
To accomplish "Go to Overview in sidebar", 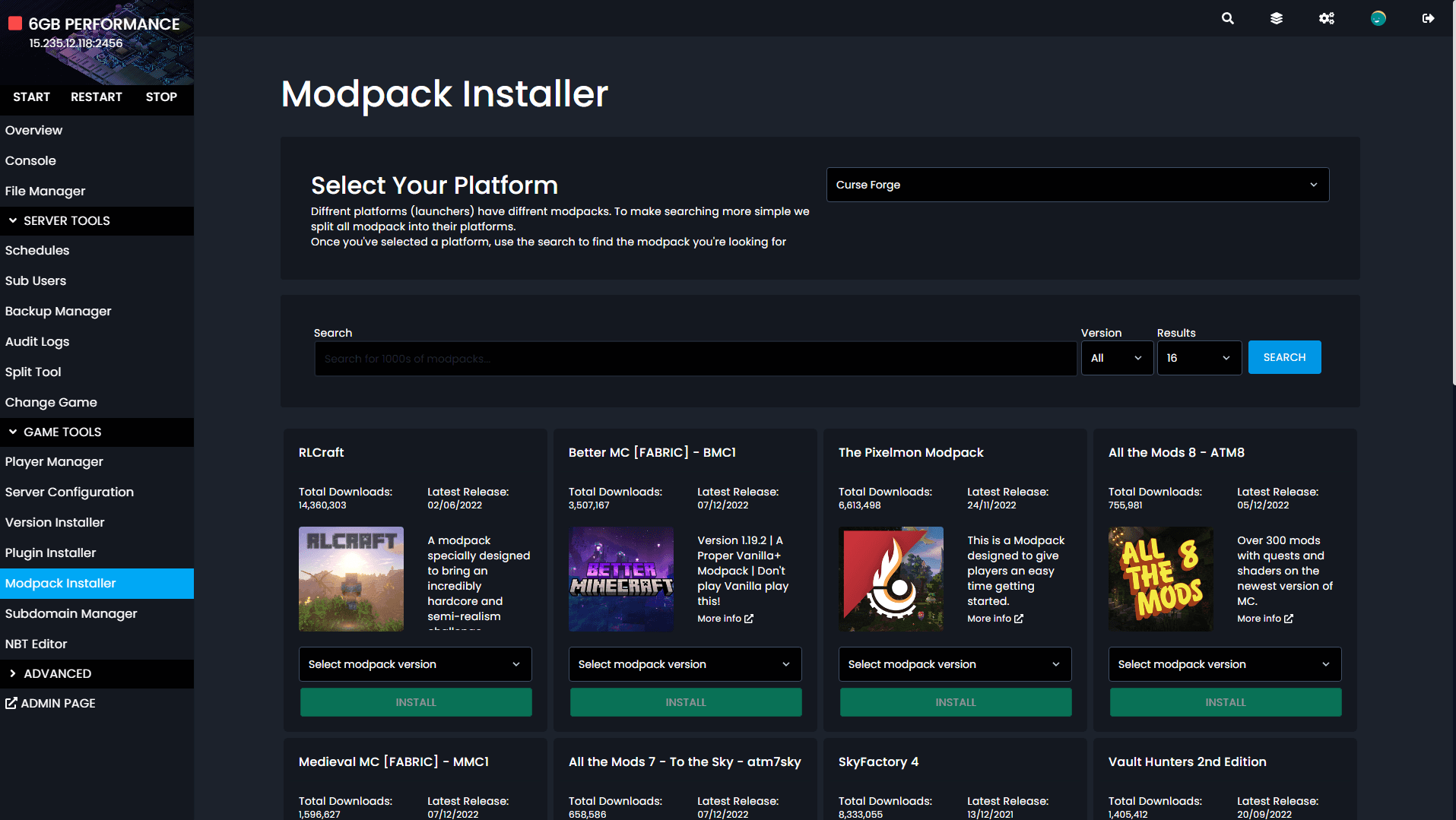I will tap(97, 130).
